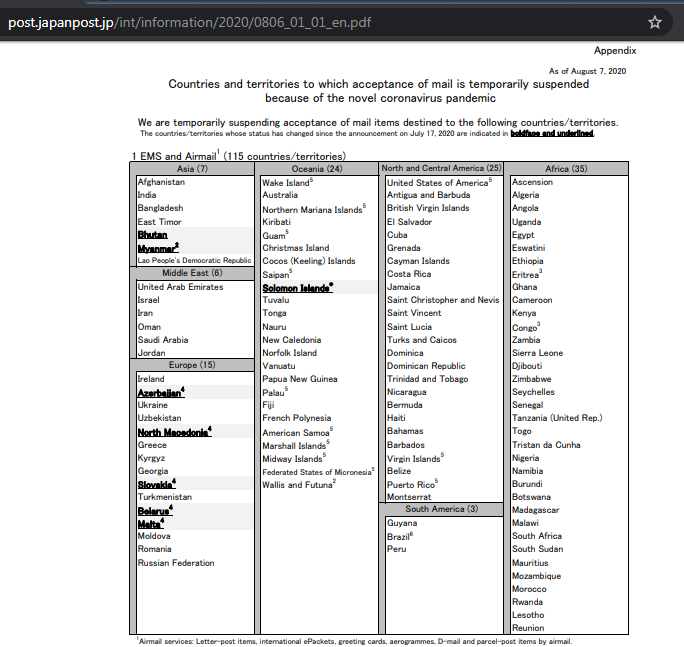Select the 'South America (3)' header
This screenshot has height=647, width=684.
[441, 509]
